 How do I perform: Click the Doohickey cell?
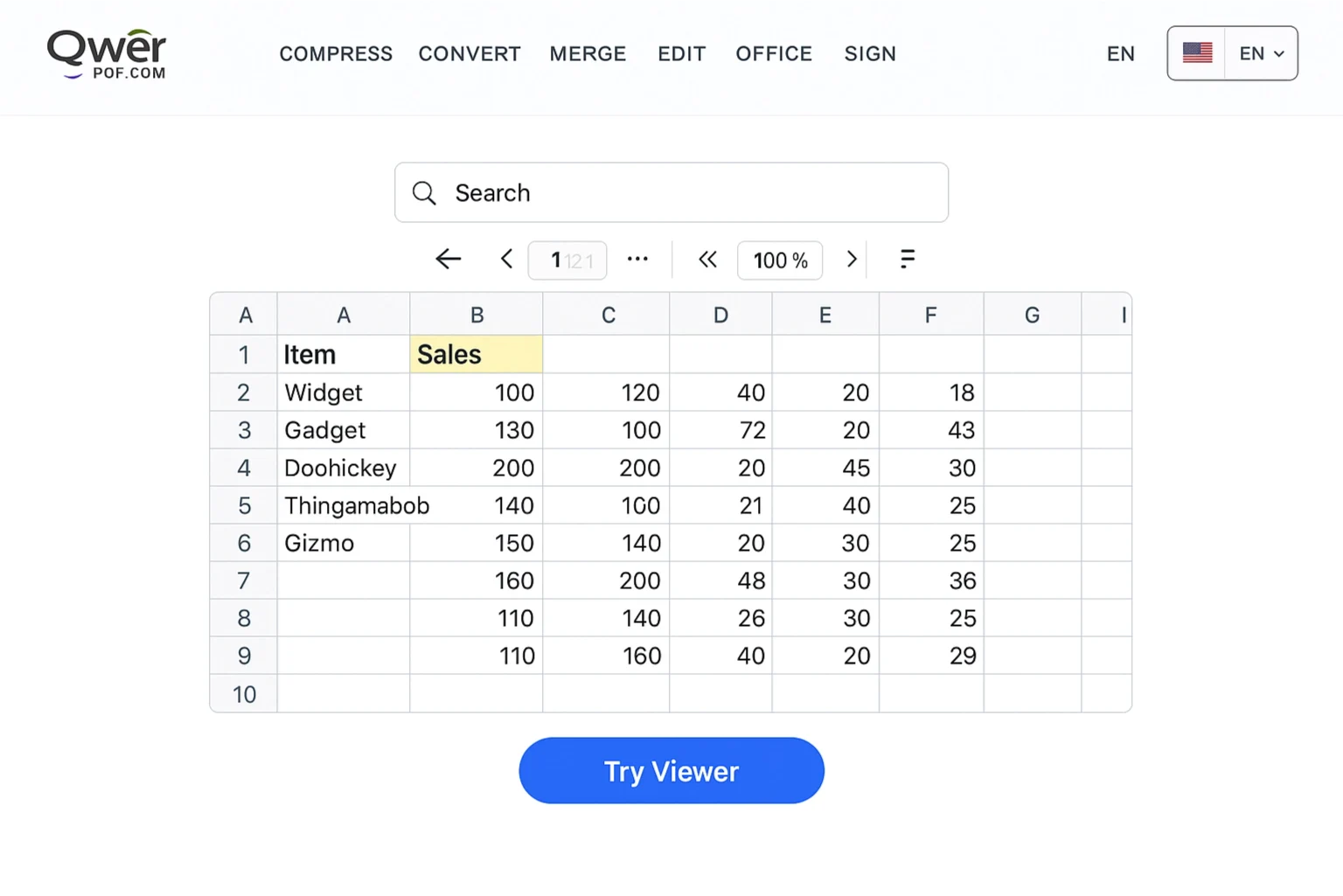tap(344, 468)
